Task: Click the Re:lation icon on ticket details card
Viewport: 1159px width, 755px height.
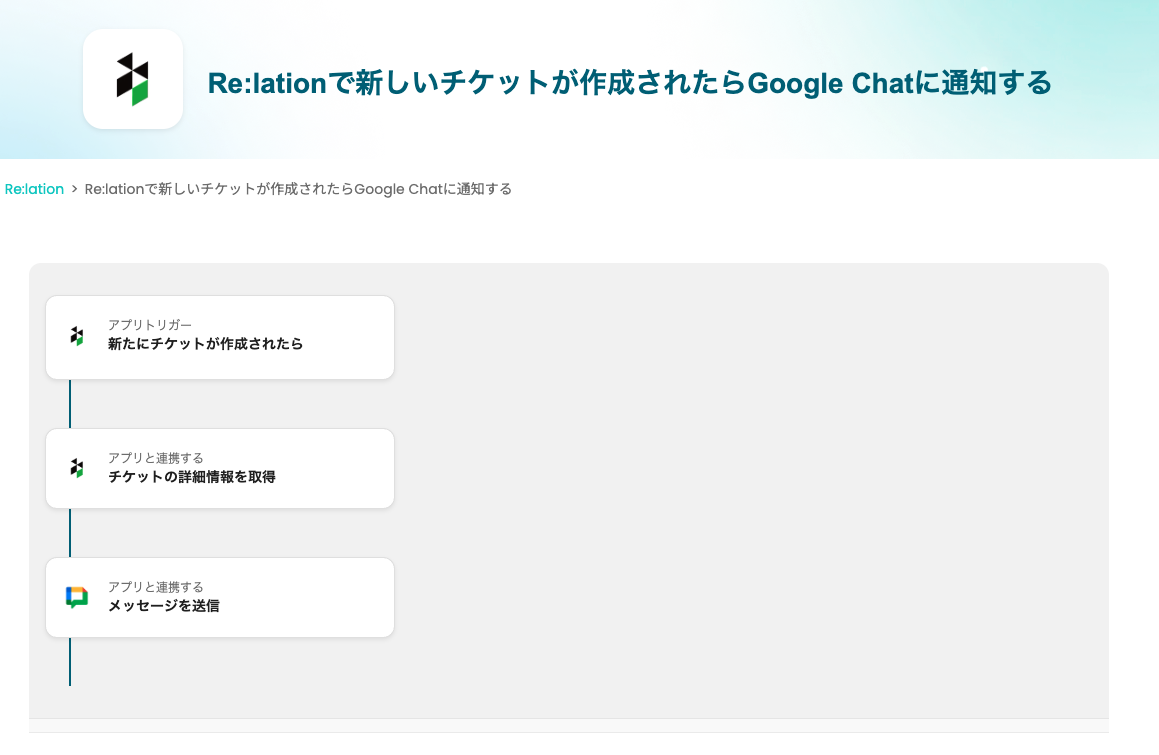Action: (x=77, y=468)
